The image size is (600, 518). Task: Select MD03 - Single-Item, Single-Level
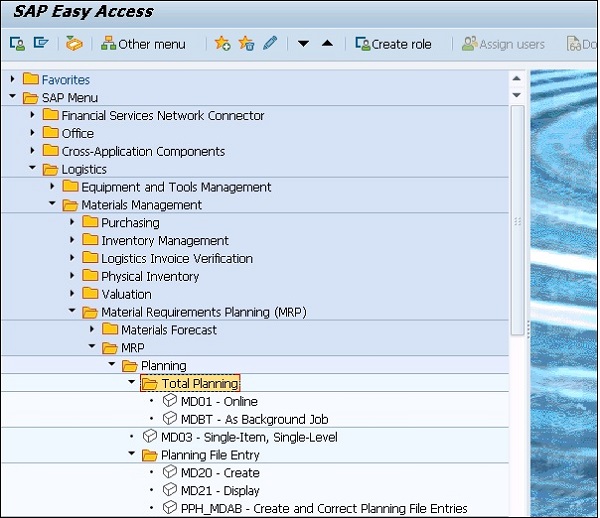coord(249,437)
